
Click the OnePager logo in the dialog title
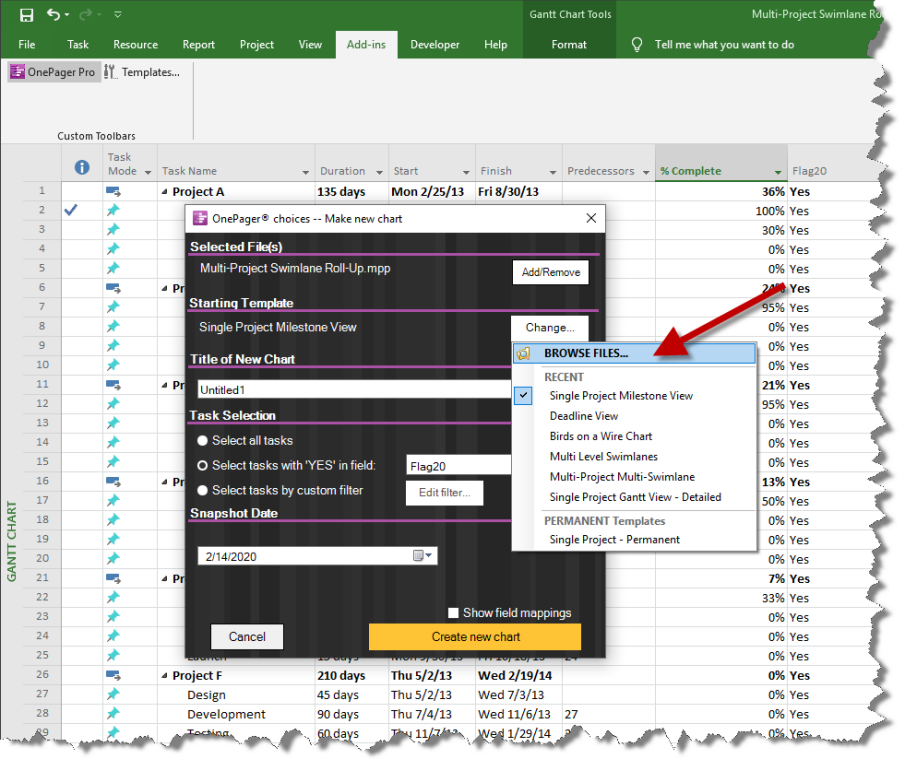click(200, 218)
